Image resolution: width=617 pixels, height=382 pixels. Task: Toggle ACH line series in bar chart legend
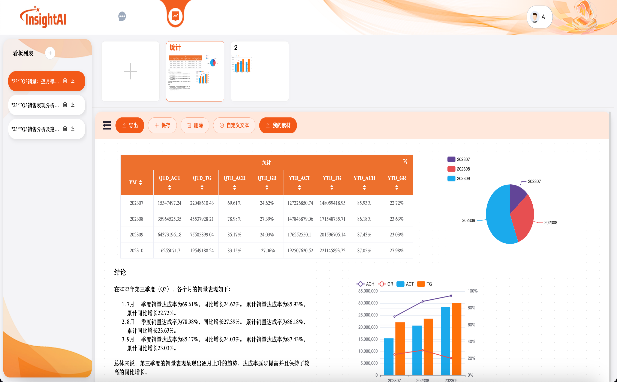(366, 284)
